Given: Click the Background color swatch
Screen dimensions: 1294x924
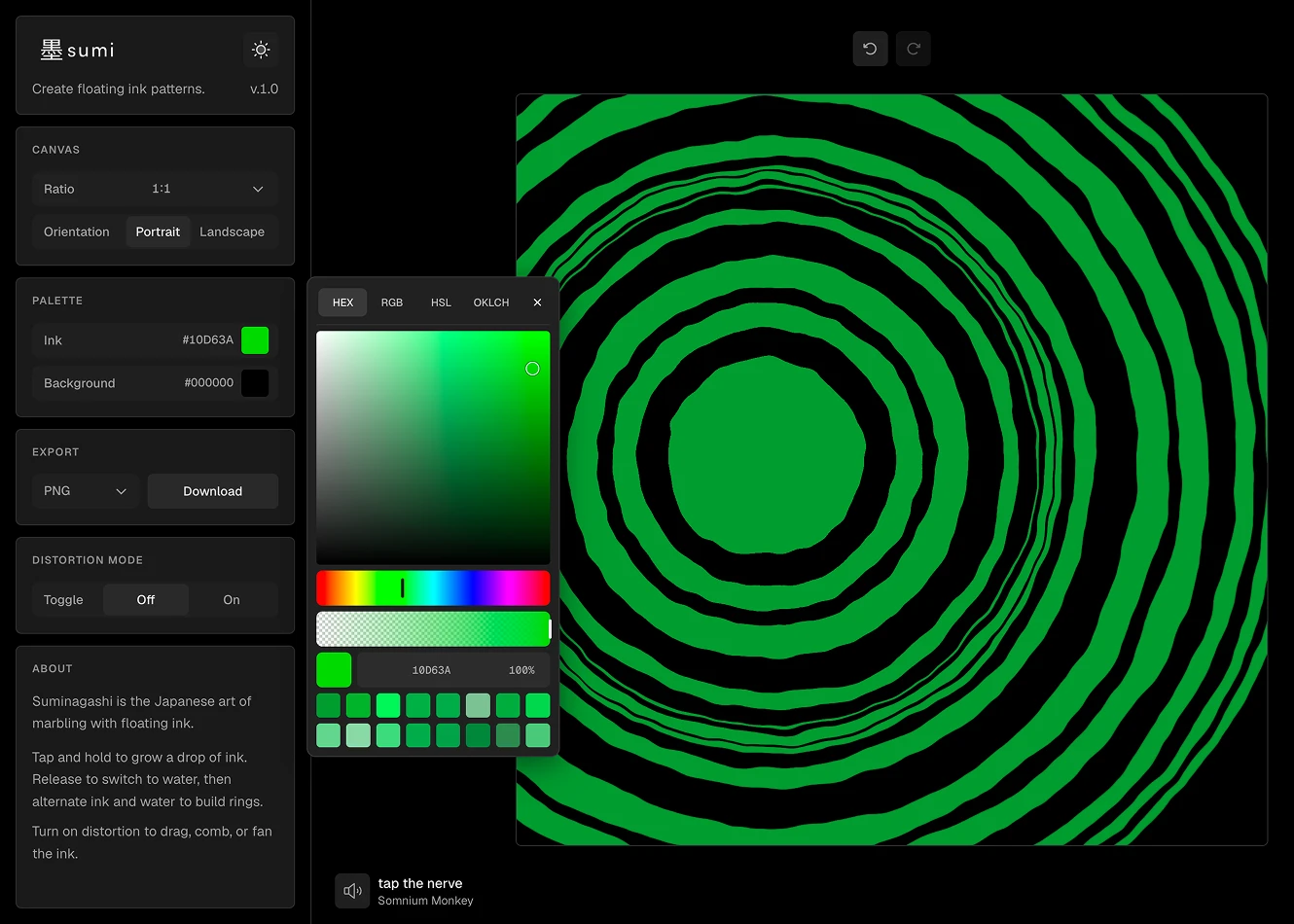Looking at the screenshot, I should coord(255,383).
